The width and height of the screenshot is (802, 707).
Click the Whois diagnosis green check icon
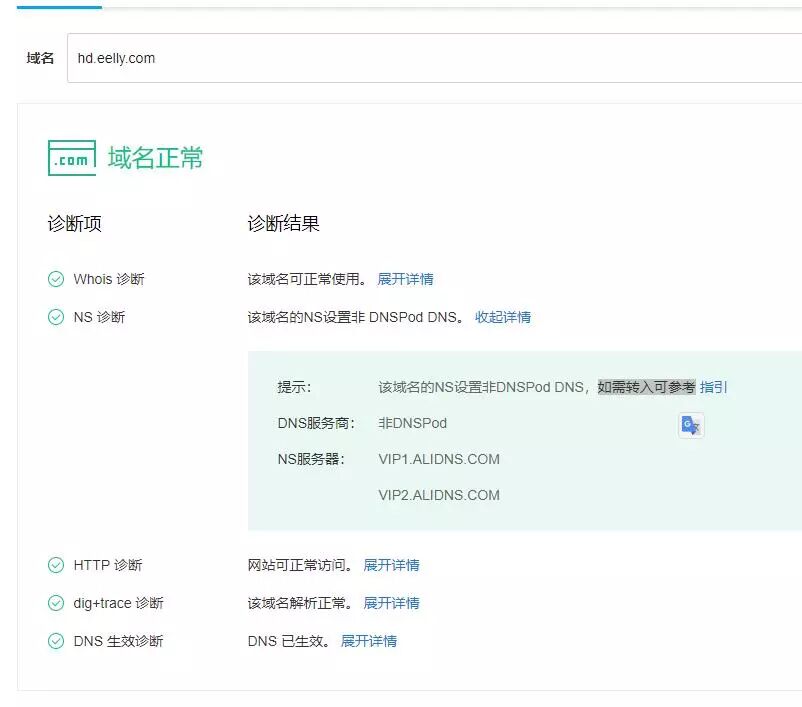tap(56, 279)
